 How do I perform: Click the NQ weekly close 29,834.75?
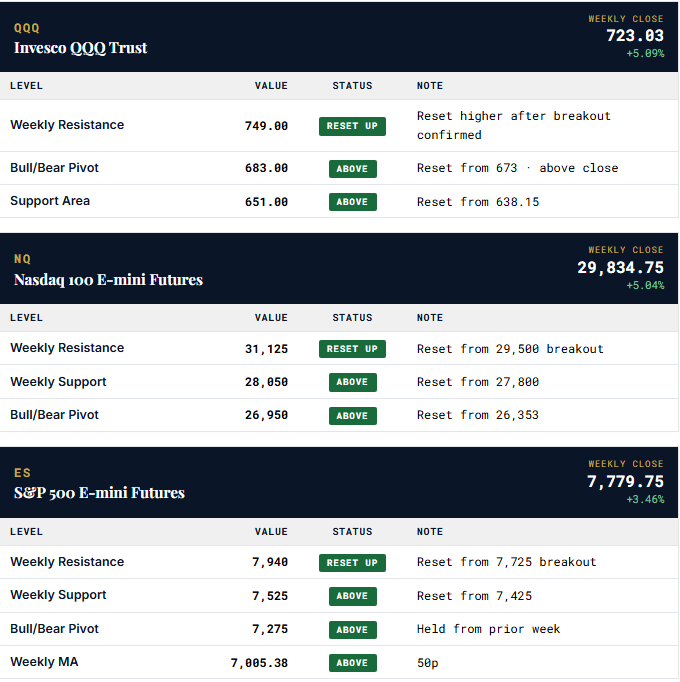[x=620, y=267]
